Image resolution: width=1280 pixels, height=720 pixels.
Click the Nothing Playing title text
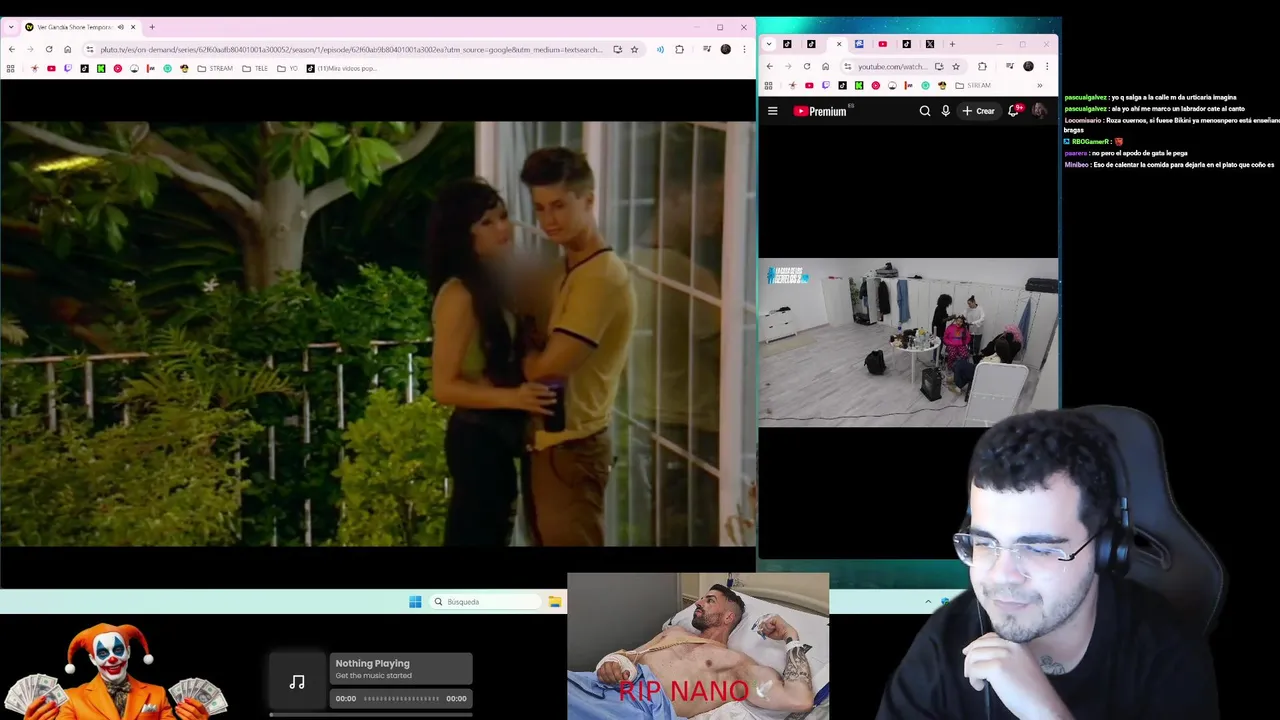[x=372, y=663]
